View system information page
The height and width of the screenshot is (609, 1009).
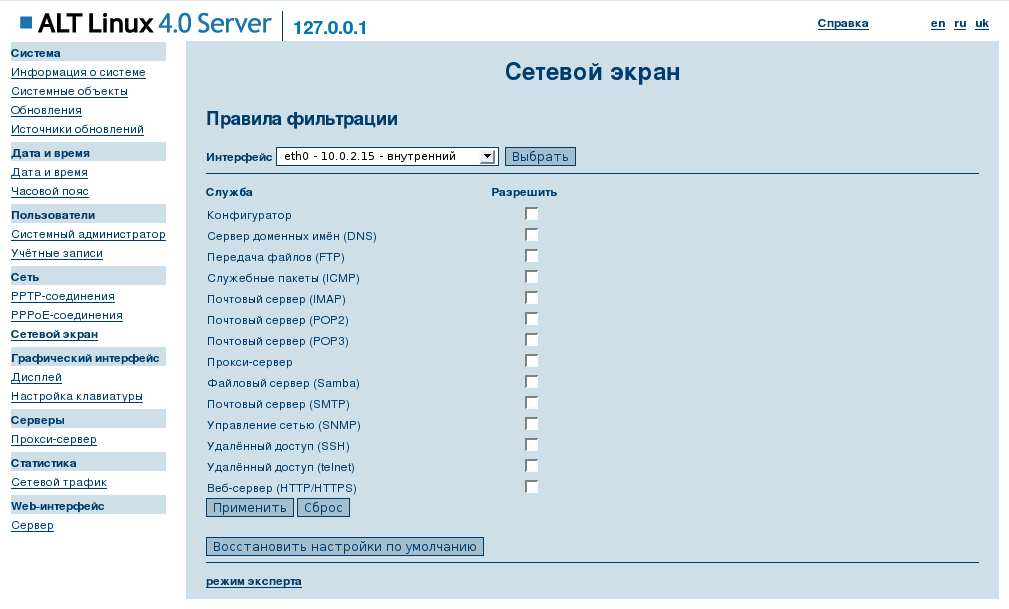(x=77, y=72)
